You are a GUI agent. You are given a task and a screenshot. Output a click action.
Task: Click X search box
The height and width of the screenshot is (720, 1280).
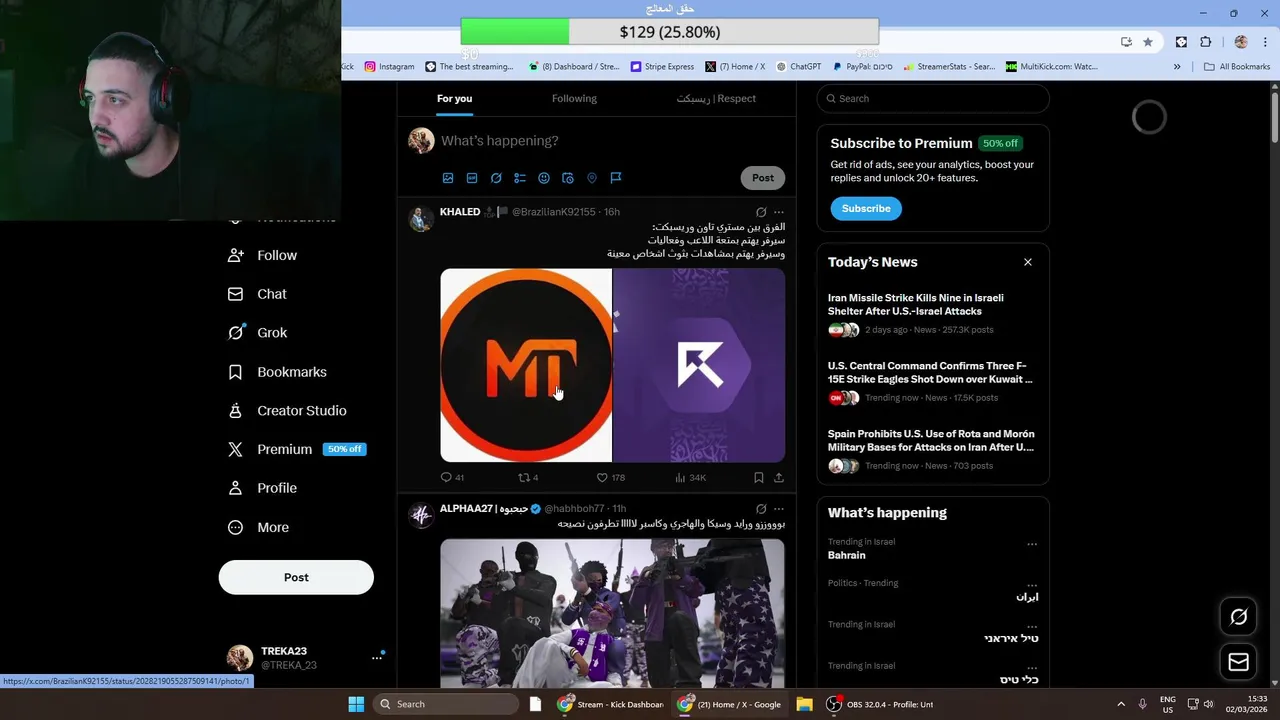pyautogui.click(x=933, y=98)
